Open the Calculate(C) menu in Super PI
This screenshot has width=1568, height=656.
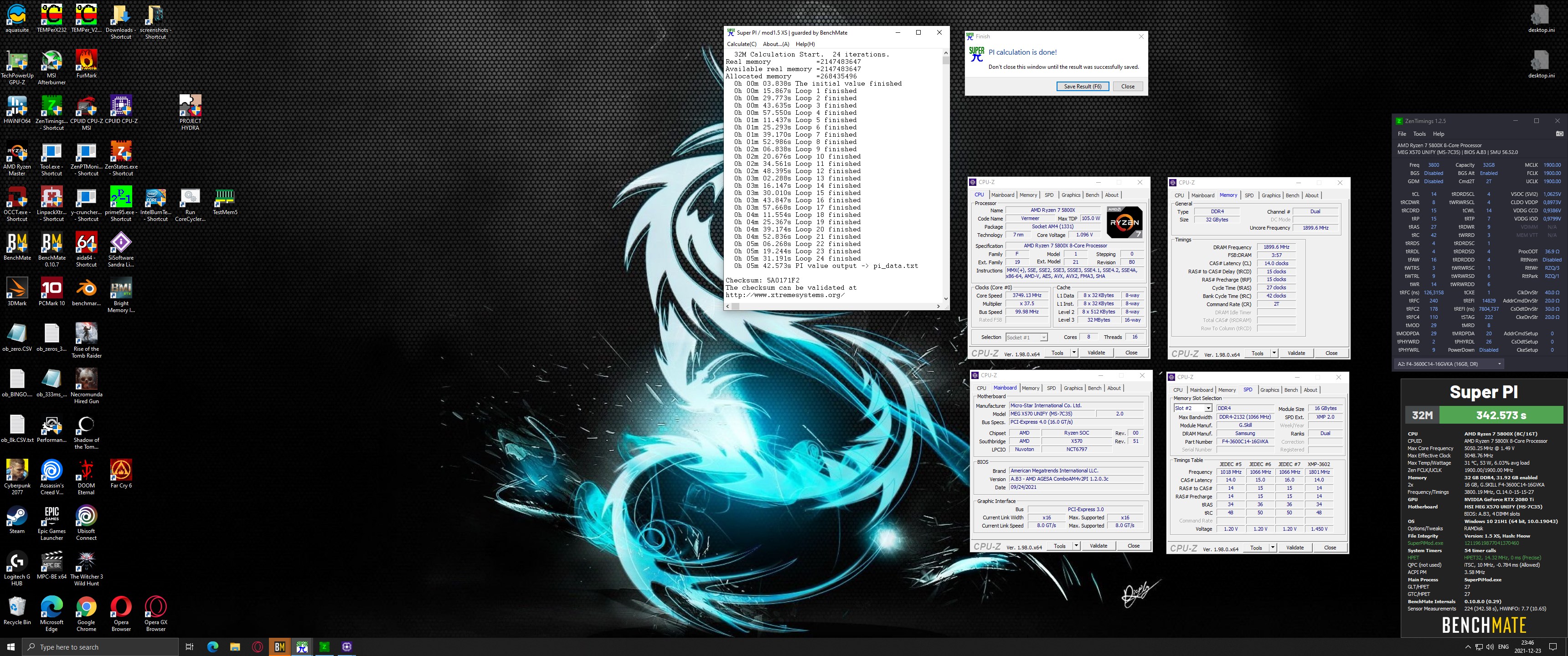point(742,44)
